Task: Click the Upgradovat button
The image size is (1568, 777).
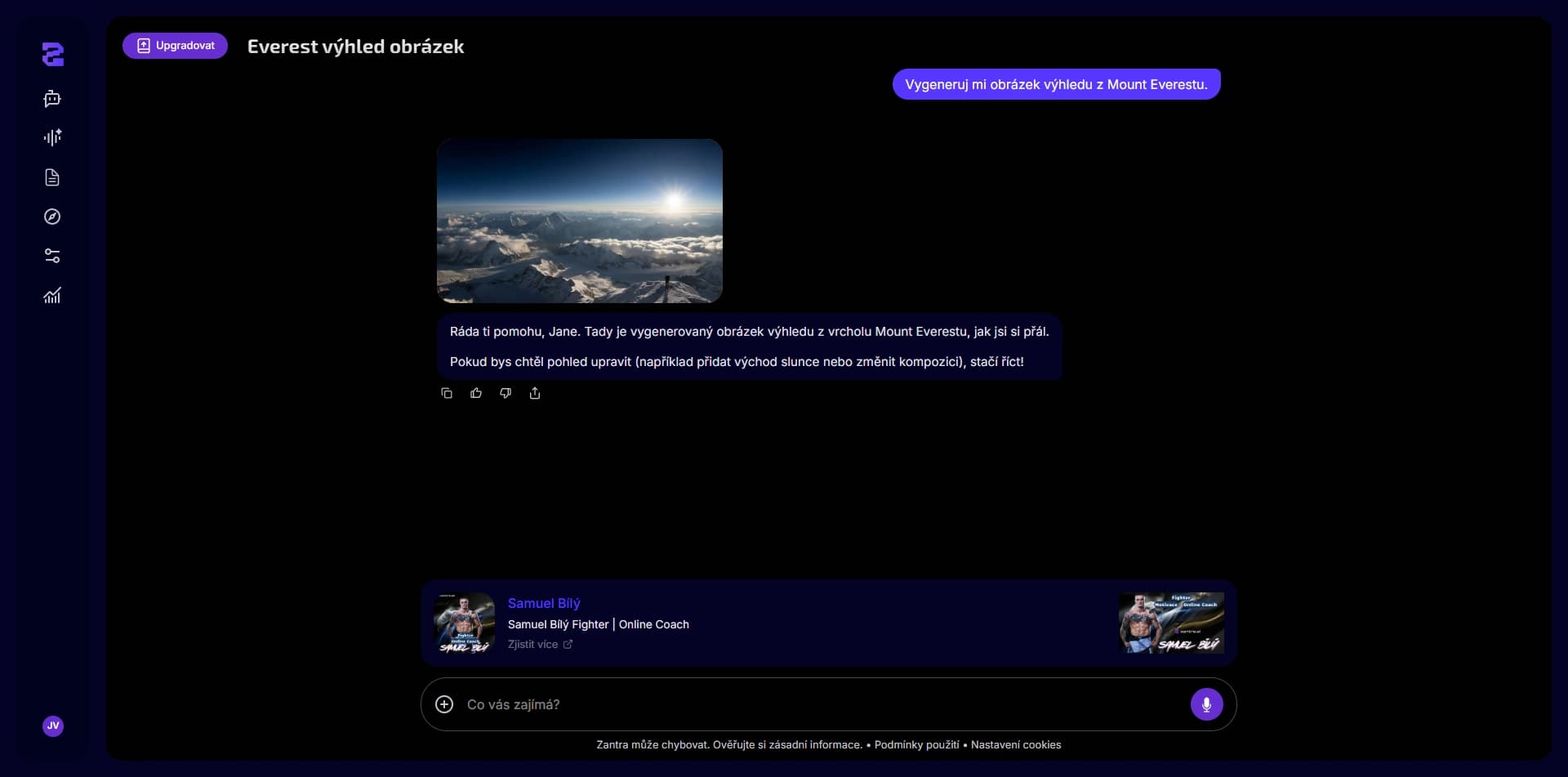Action: point(175,46)
